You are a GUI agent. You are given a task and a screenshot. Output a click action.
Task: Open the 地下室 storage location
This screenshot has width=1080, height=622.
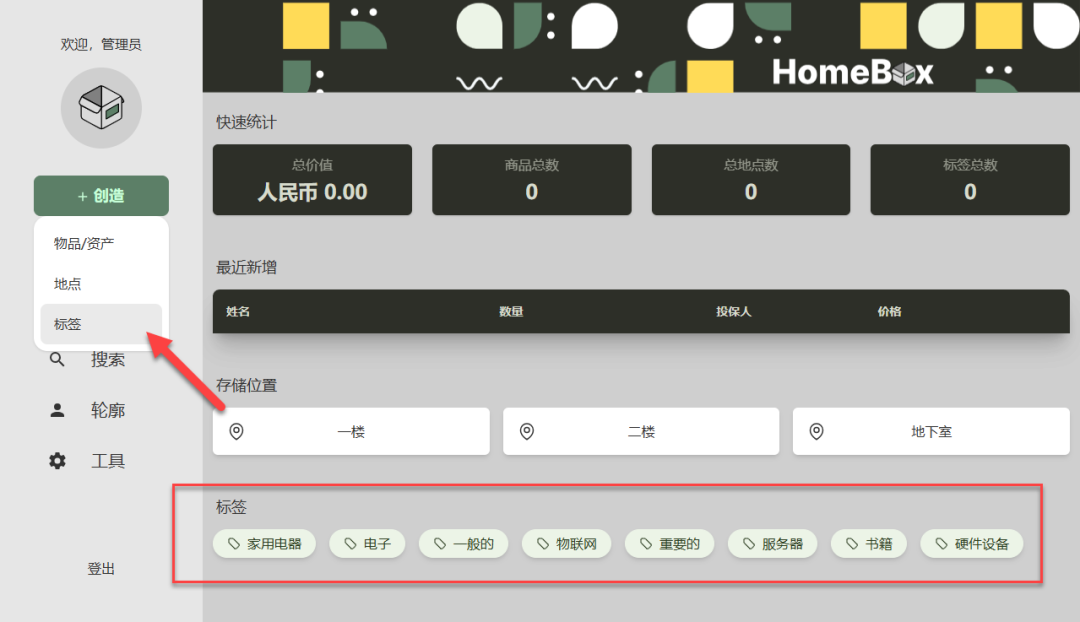point(931,431)
